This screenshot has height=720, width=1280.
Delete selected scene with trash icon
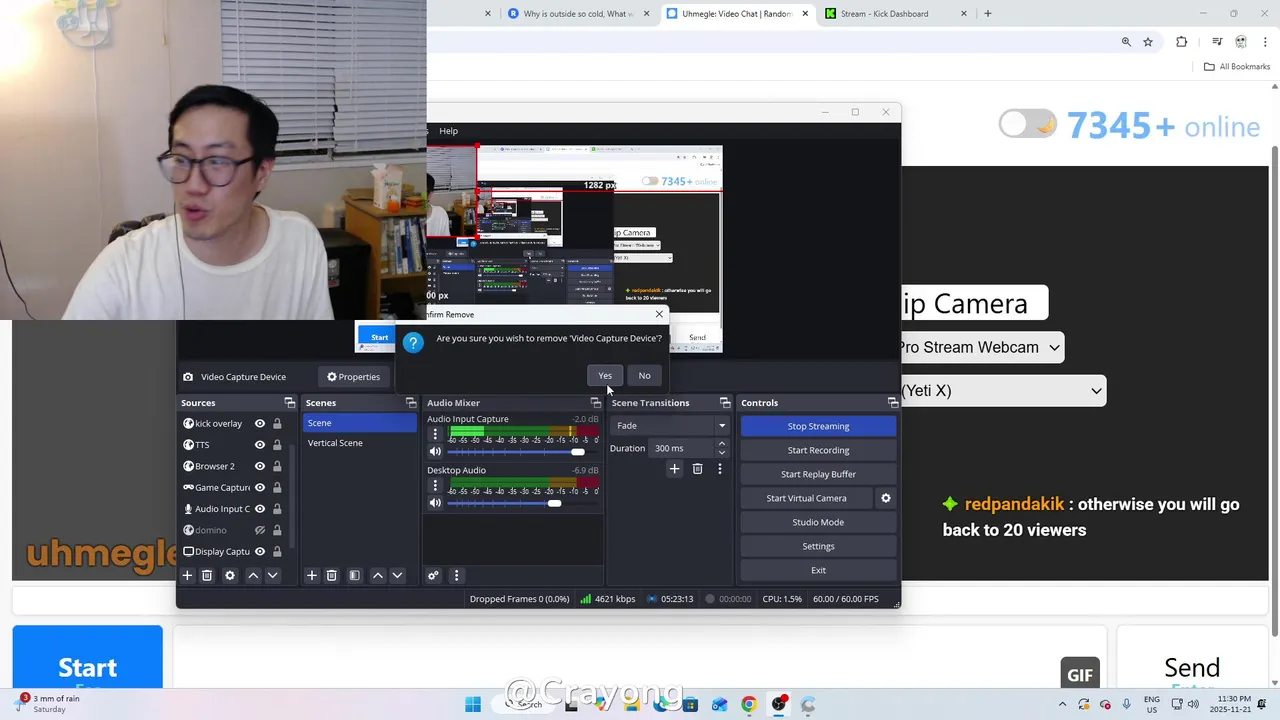332,575
